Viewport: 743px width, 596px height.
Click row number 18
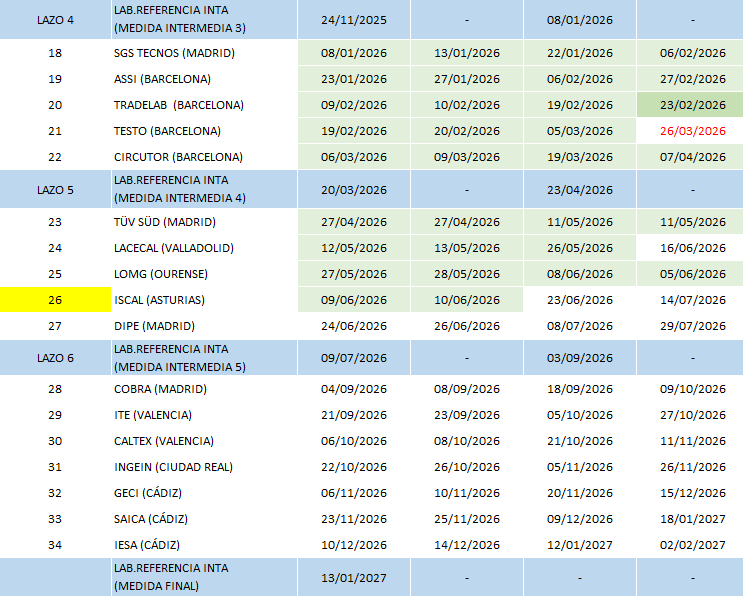55,53
